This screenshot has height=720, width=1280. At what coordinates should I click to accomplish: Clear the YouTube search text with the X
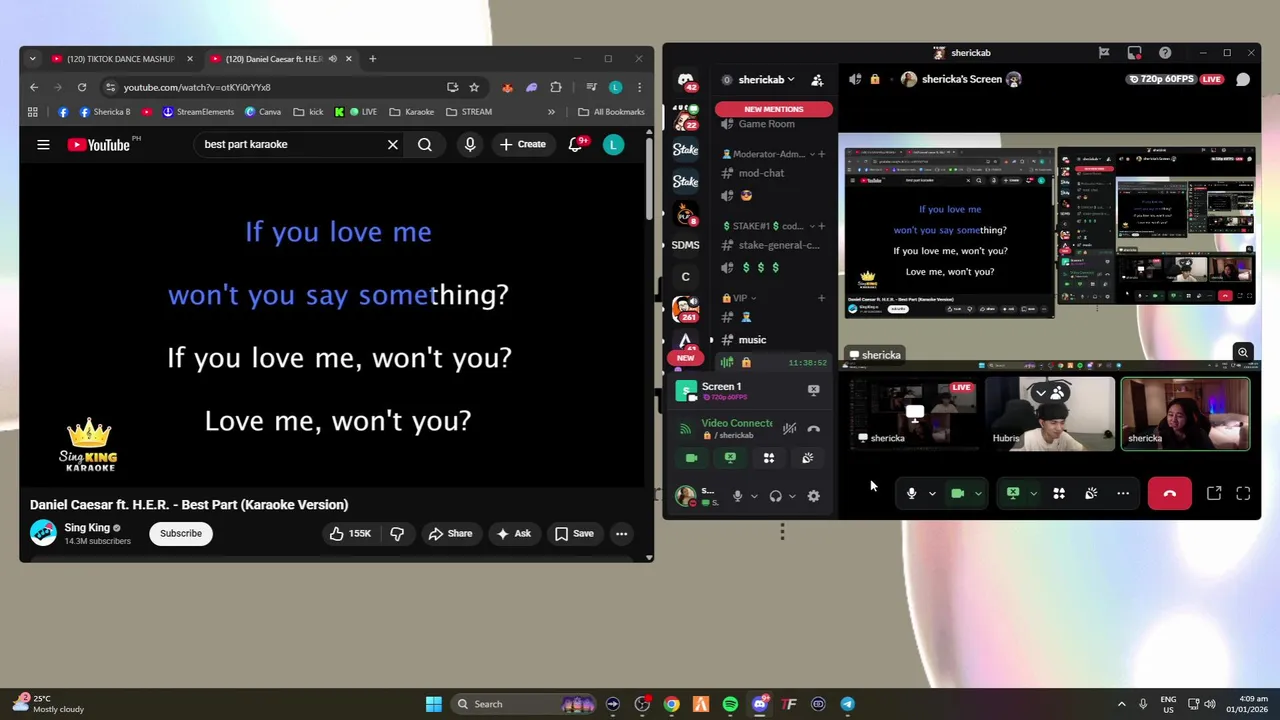[393, 145]
